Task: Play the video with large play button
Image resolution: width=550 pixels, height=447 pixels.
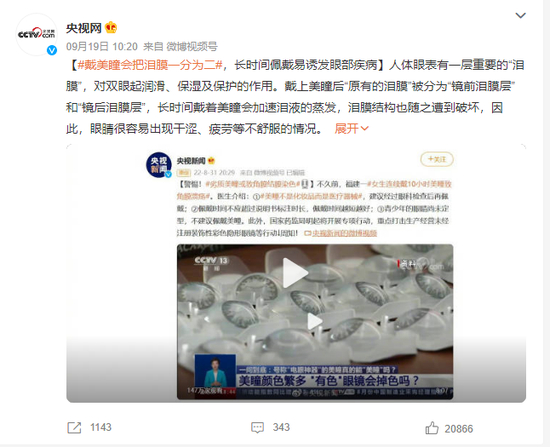Action: point(295,273)
